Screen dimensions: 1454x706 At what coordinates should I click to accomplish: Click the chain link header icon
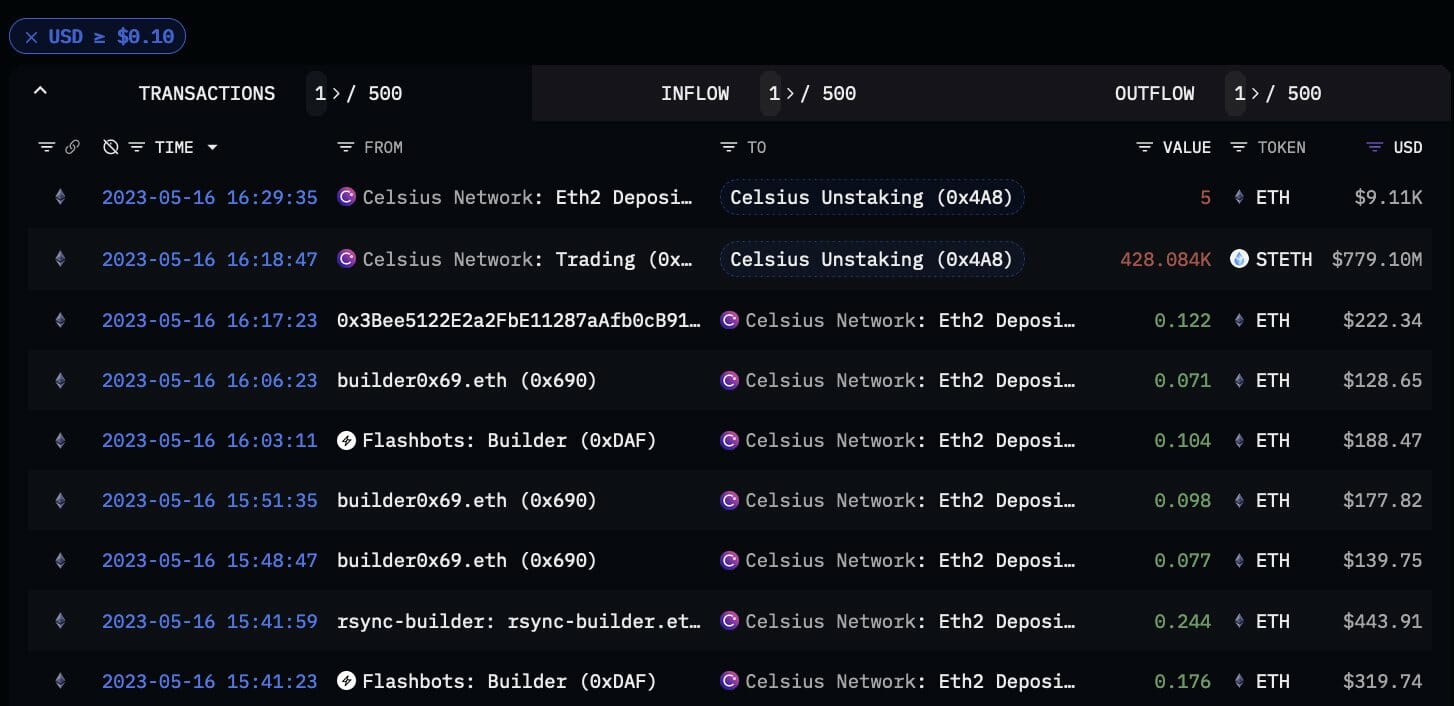pyautogui.click(x=72, y=147)
